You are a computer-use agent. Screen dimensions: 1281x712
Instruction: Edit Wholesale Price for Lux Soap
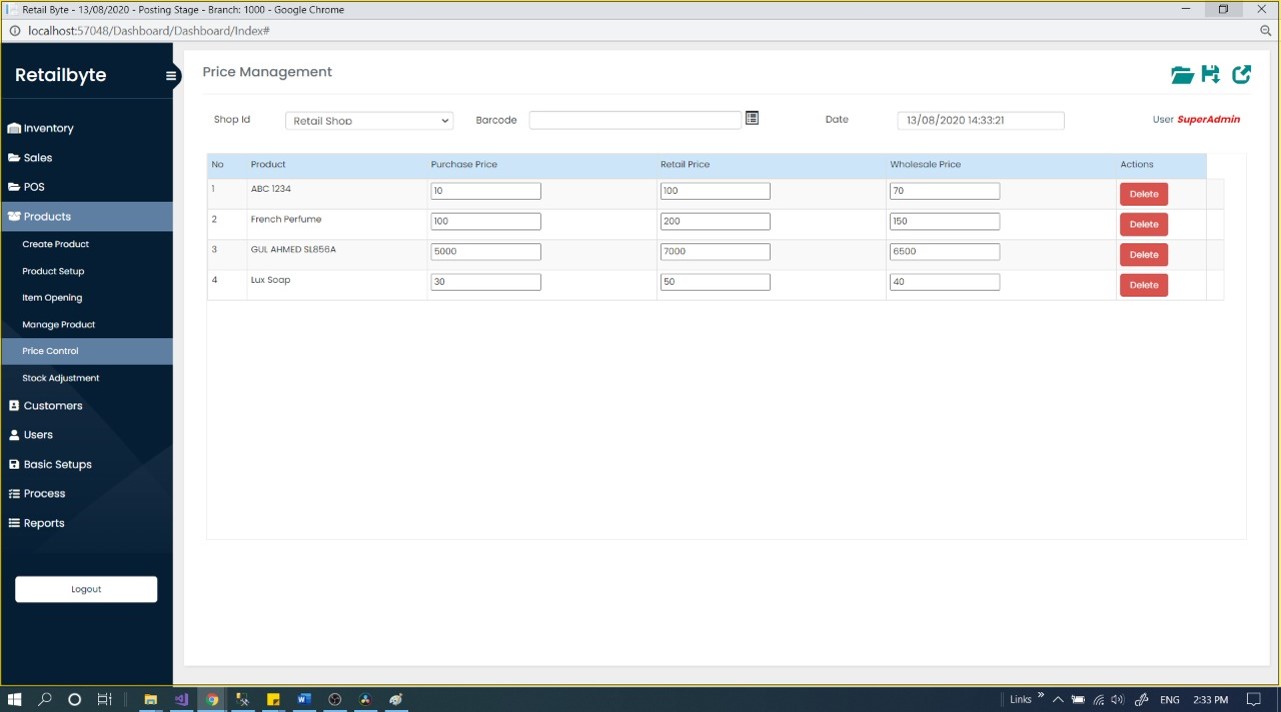[x=945, y=282]
